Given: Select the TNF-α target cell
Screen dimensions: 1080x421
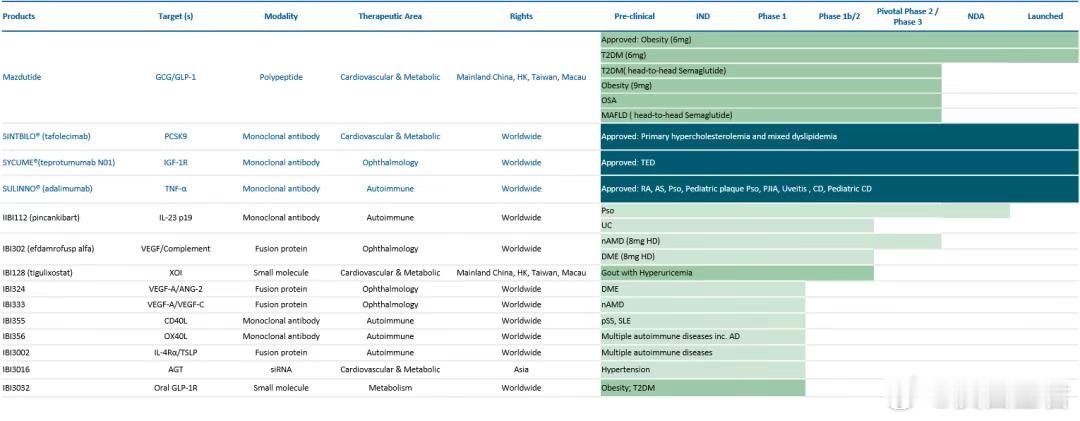Looking at the screenshot, I should [x=176, y=188].
